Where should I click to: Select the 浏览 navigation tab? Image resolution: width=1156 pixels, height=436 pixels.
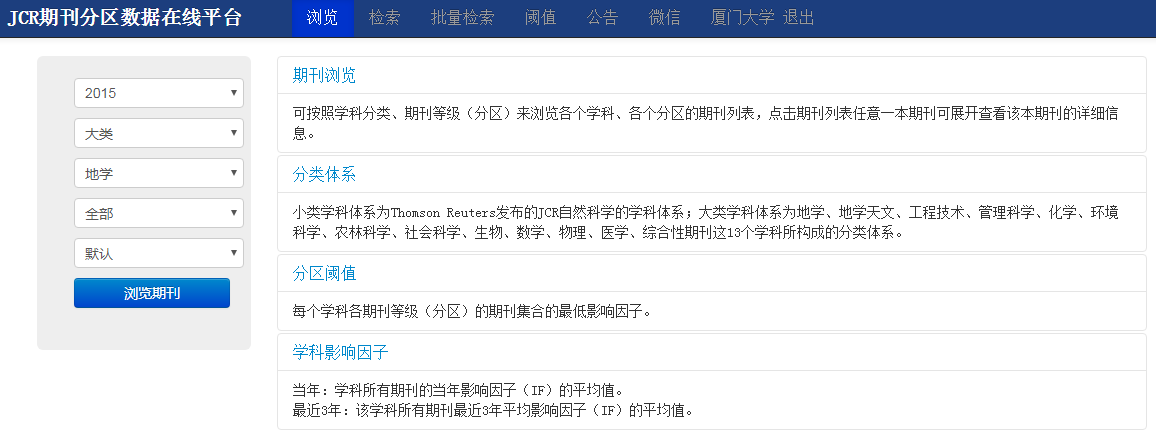322,18
